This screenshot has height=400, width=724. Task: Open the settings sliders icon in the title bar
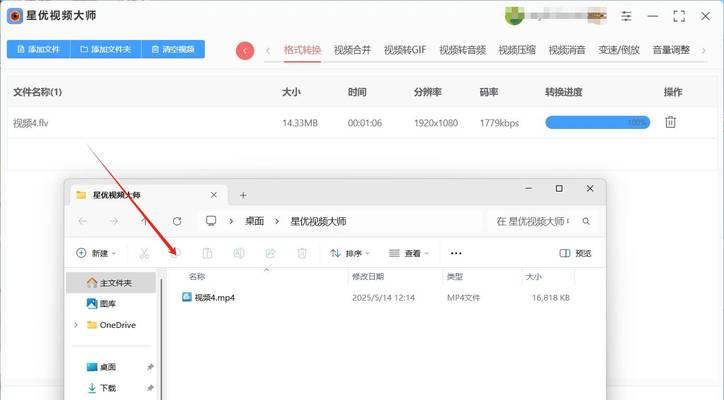tap(626, 17)
